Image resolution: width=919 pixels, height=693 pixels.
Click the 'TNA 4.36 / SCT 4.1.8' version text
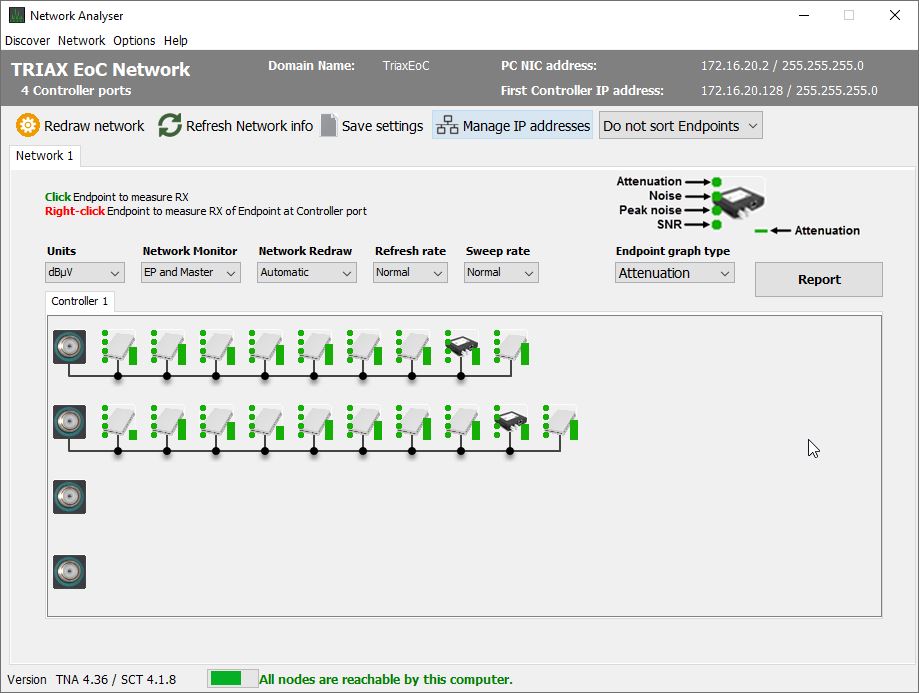116,680
